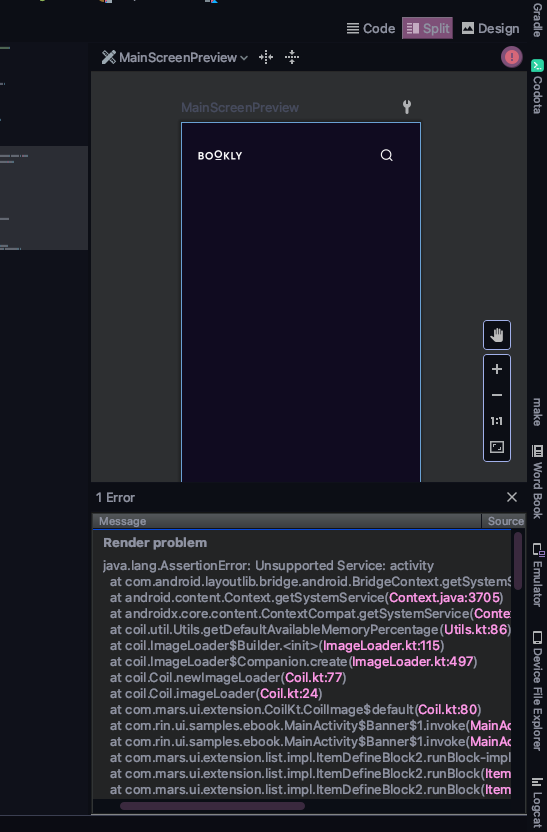The height and width of the screenshot is (832, 547).
Task: Click the Render problem heading
Action: [155, 543]
